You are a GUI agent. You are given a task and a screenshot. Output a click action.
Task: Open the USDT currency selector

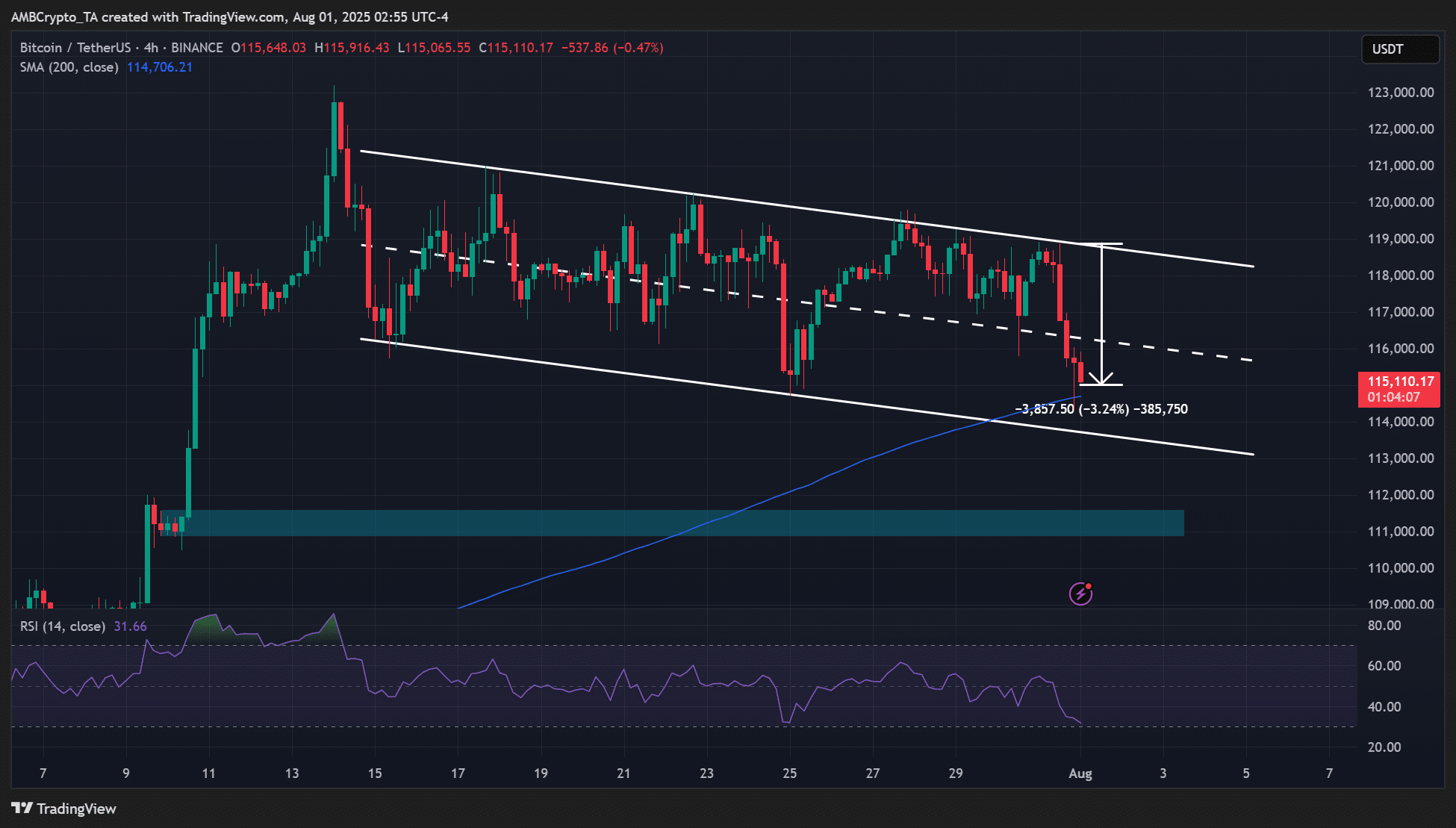[1399, 49]
